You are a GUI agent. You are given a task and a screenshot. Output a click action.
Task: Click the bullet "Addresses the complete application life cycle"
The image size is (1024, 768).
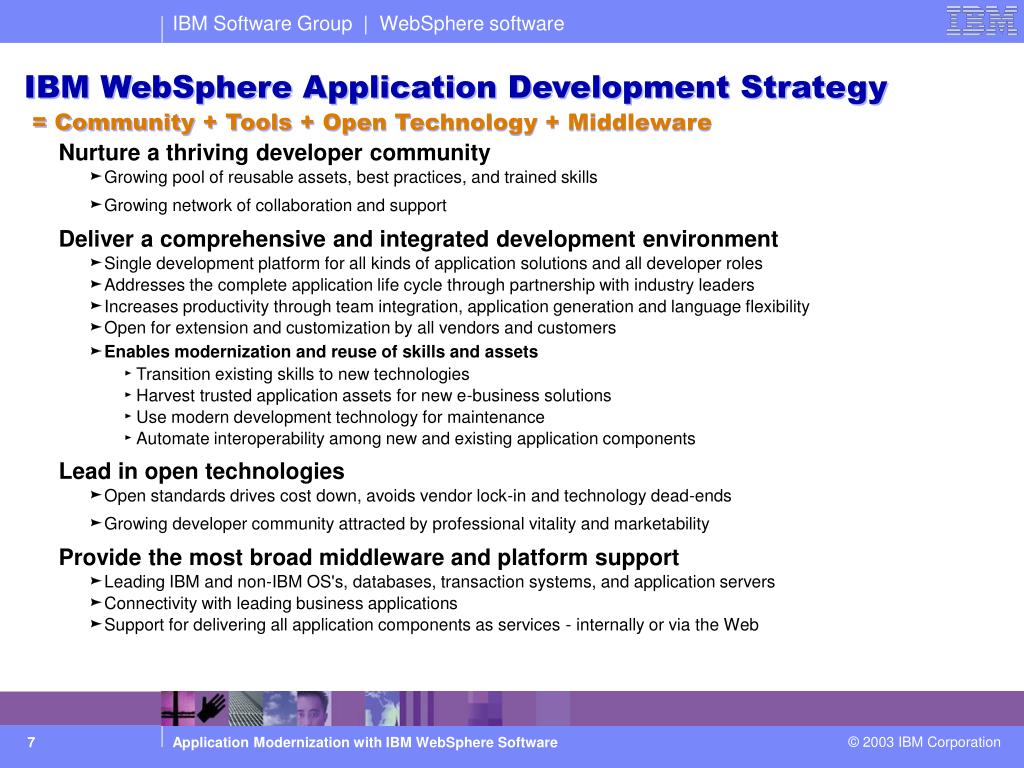tap(429, 285)
